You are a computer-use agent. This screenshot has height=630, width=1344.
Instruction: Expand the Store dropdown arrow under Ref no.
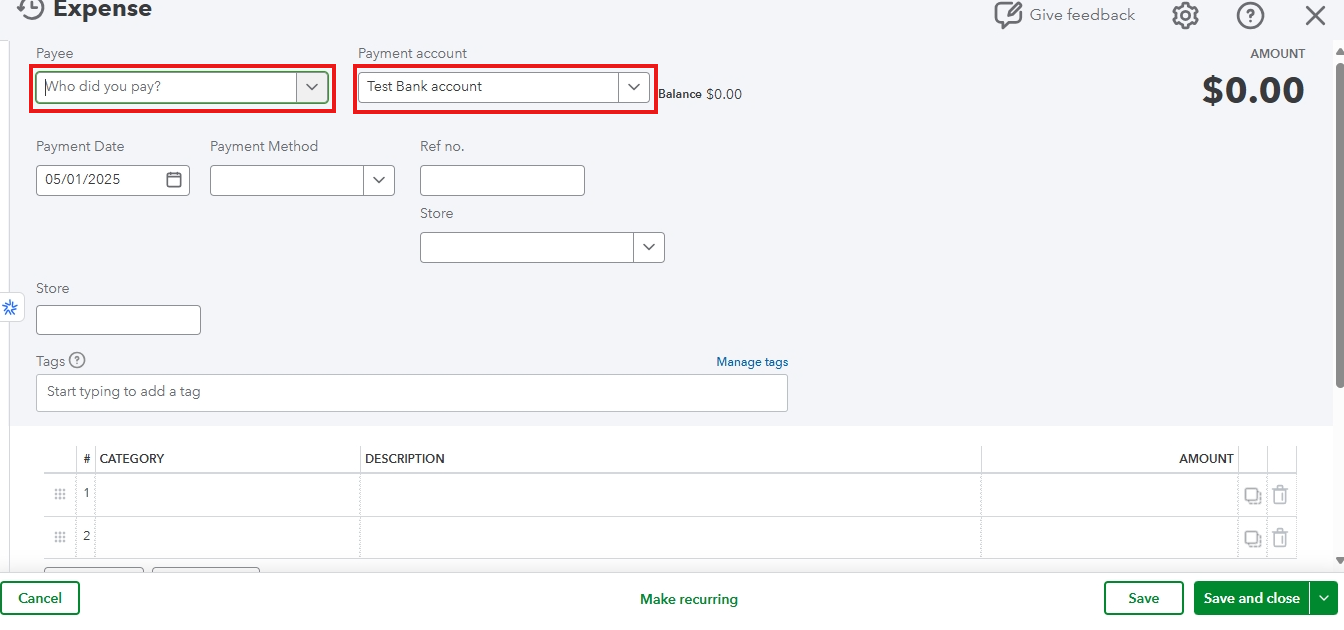click(649, 247)
